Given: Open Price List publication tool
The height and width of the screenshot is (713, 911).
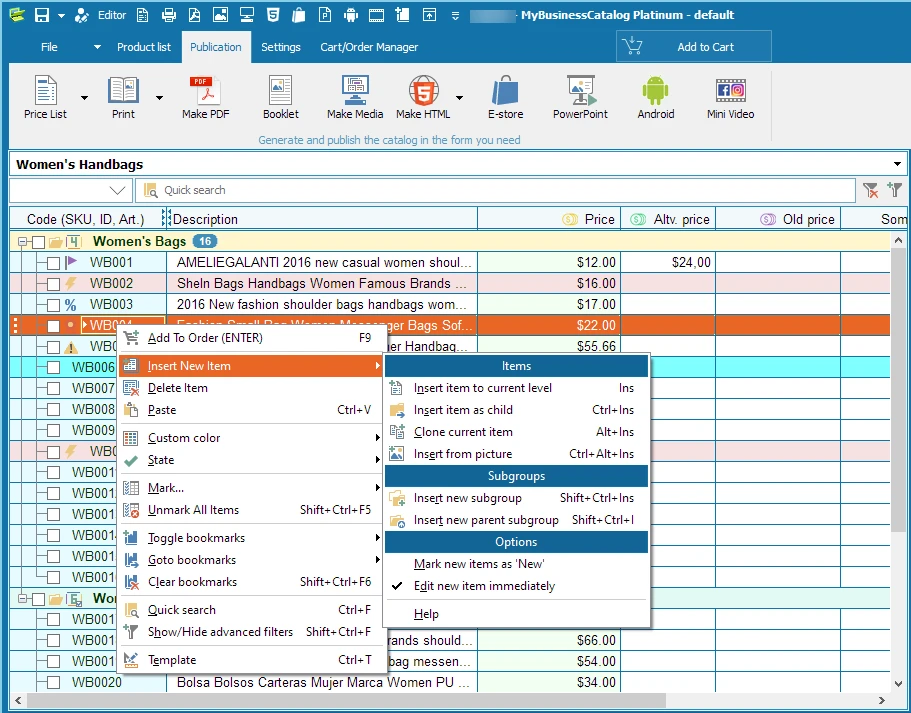Looking at the screenshot, I should (45, 98).
